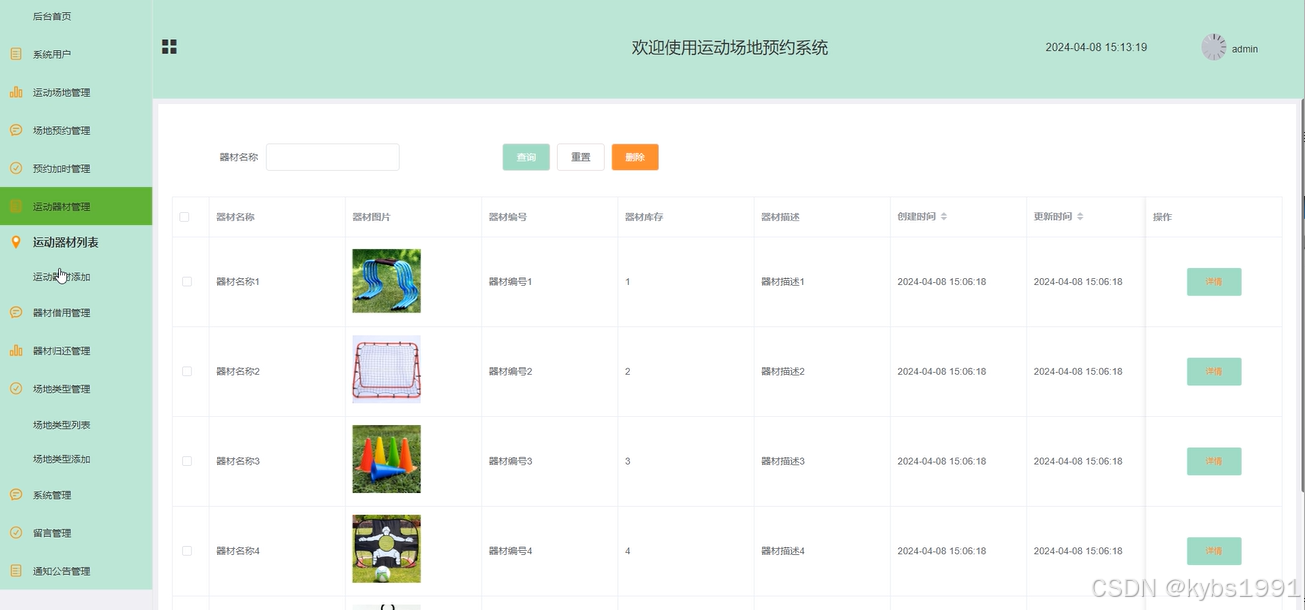This screenshot has width=1305, height=610.
Task: Expand the 器材借用管理 menu
Action: 76,312
